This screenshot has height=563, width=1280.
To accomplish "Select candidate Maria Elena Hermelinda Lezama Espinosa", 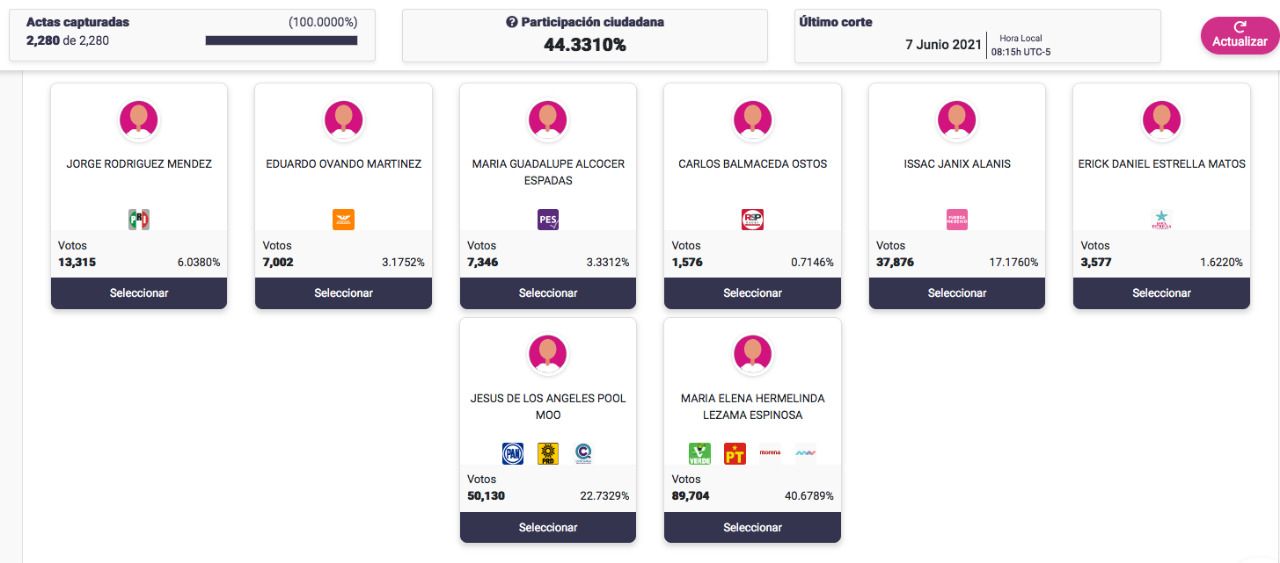I will (752, 527).
